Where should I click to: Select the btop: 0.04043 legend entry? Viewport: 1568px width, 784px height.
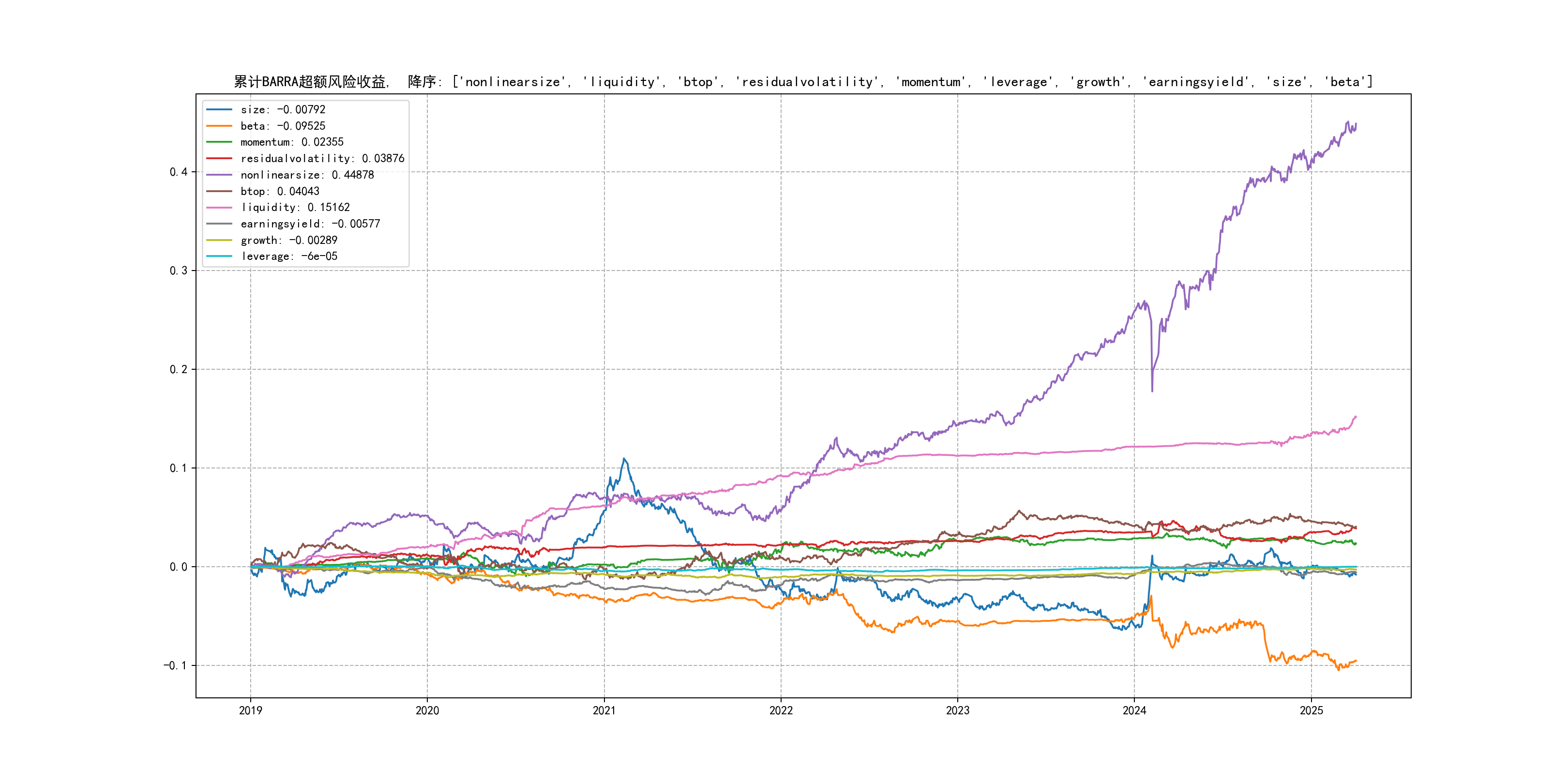click(279, 191)
